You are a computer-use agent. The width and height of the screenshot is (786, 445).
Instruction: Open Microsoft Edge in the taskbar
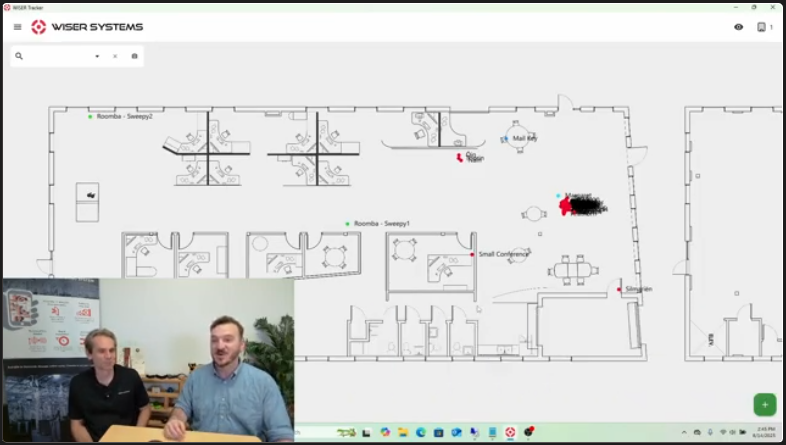tap(421, 432)
